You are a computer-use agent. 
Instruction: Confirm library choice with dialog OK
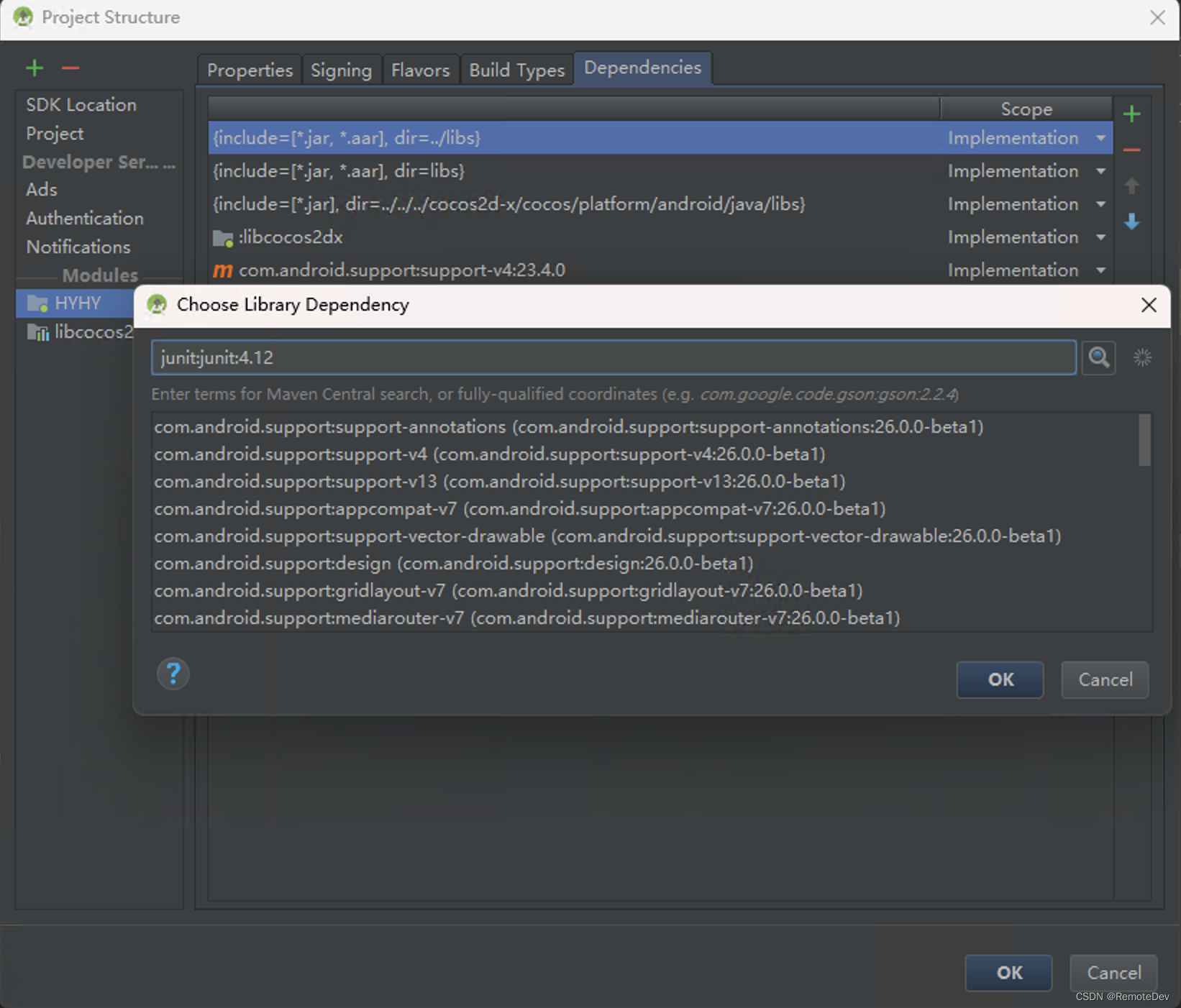click(1000, 679)
